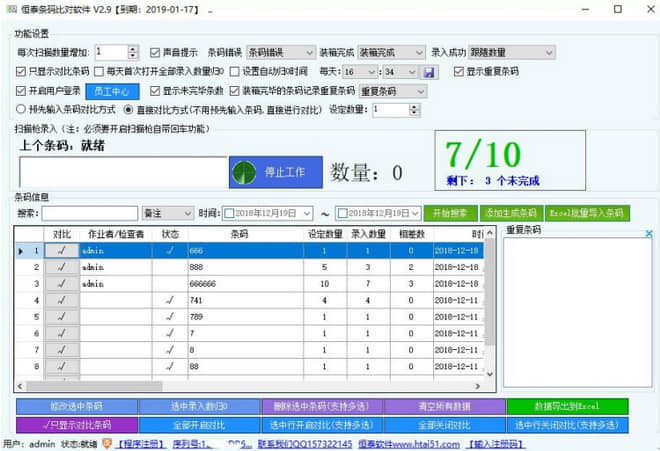Click the barcode scan input field
The width and height of the screenshot is (660, 451).
pyautogui.click(x=121, y=171)
